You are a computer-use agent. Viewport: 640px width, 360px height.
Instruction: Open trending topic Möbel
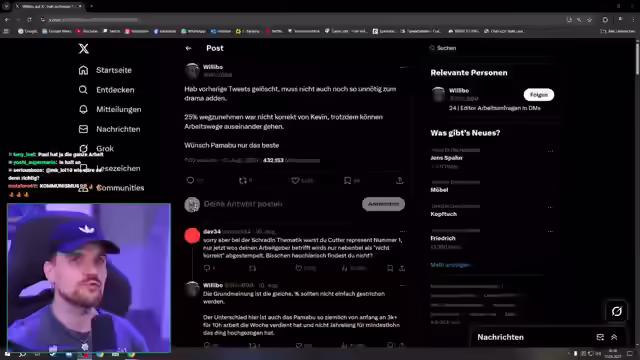[439, 190]
